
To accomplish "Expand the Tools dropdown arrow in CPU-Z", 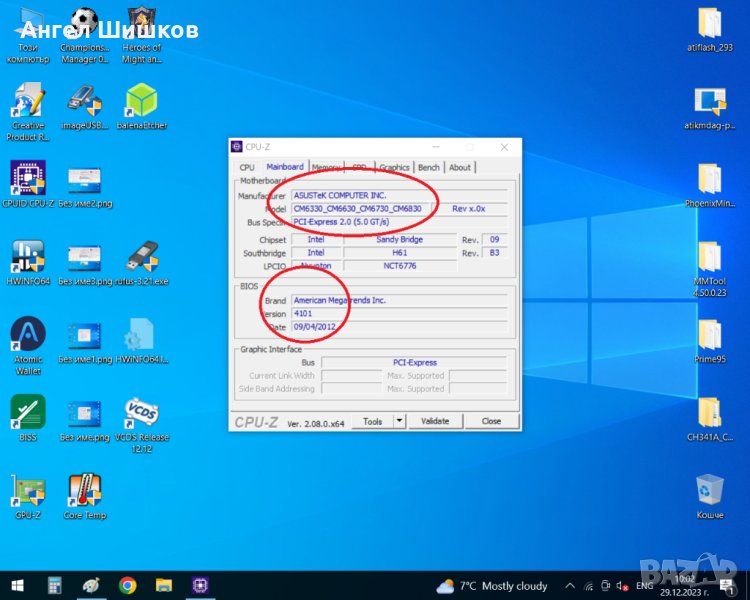I will [x=399, y=421].
